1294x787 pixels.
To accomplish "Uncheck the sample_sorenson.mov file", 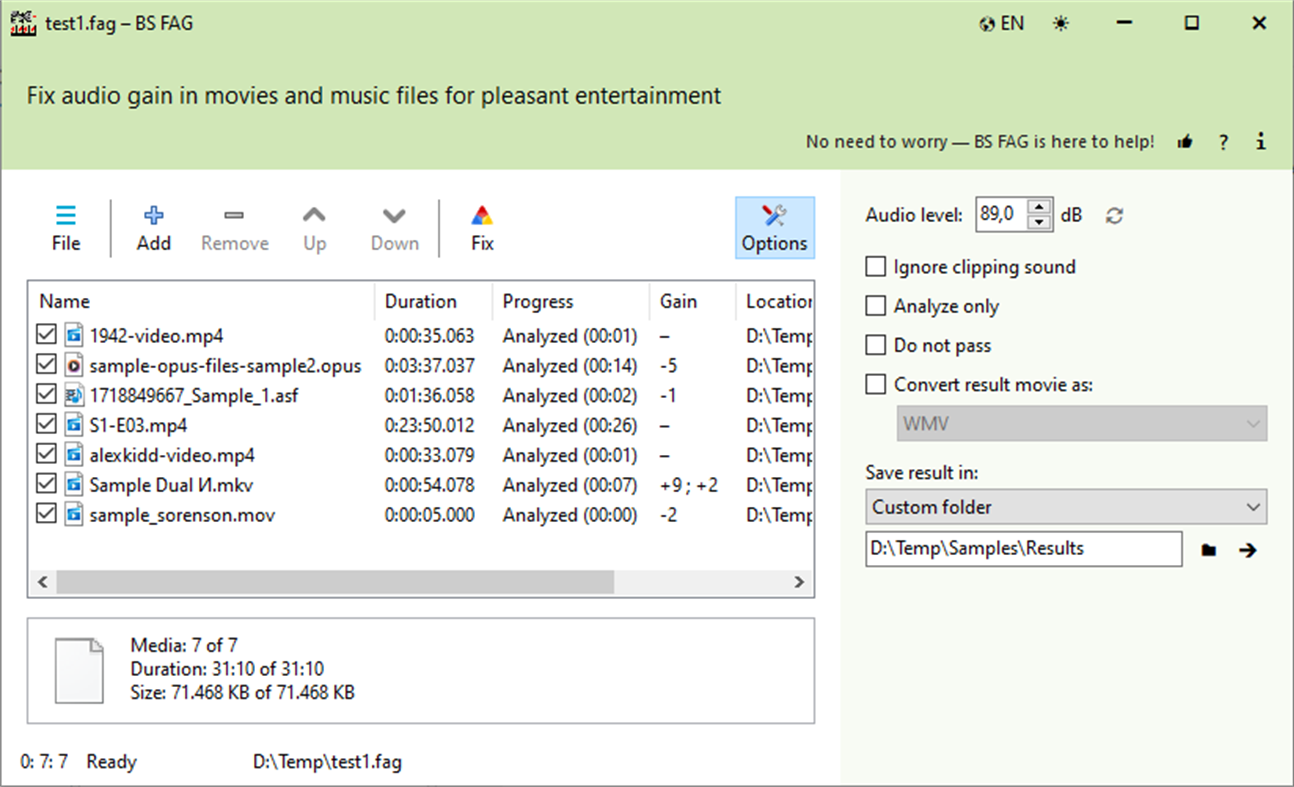I will click(45, 515).
